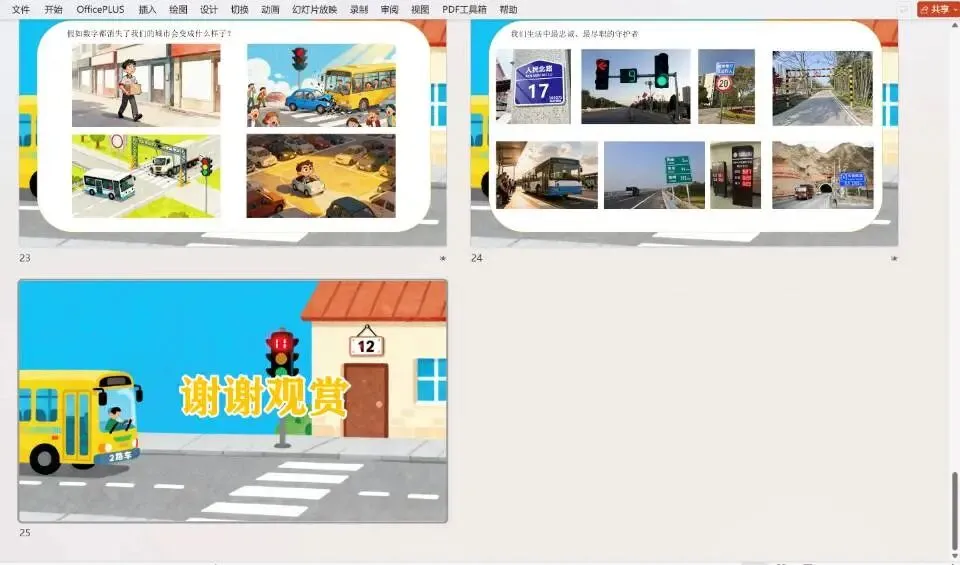960x565 pixels.
Task: Switch to the 插入 tab
Action: [x=147, y=9]
